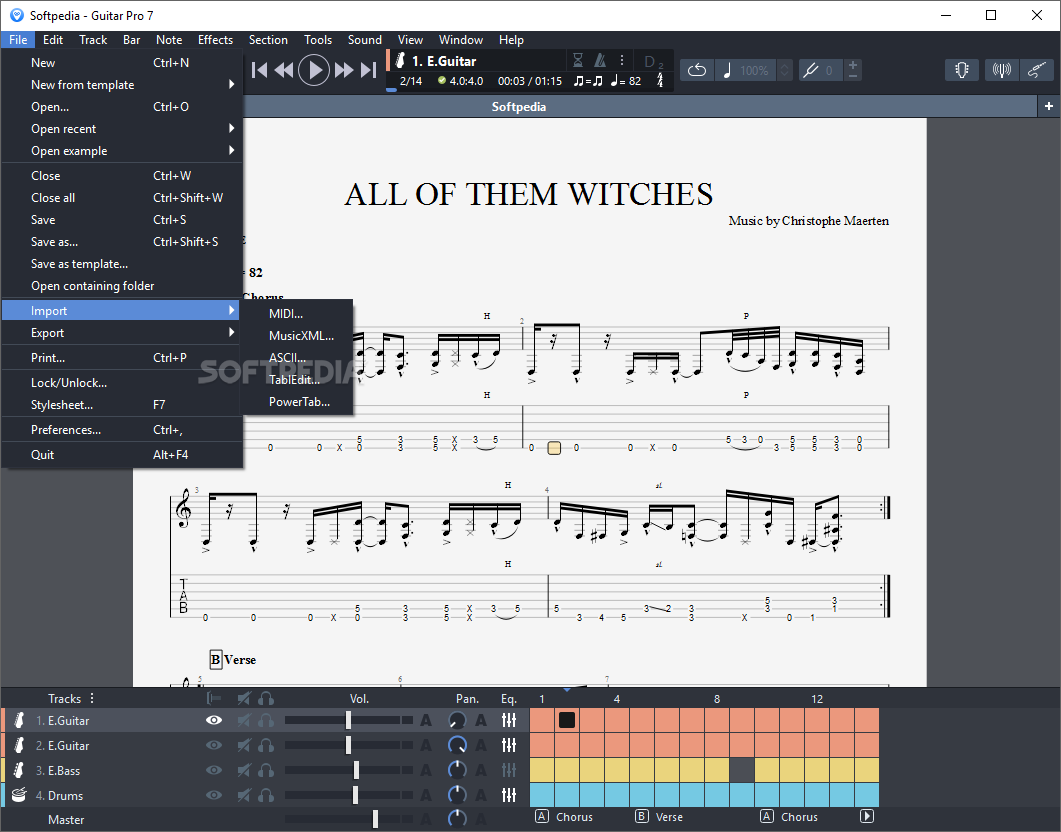Image resolution: width=1061 pixels, height=832 pixels.
Task: Show the 4. Drums track via eye
Action: [214, 795]
